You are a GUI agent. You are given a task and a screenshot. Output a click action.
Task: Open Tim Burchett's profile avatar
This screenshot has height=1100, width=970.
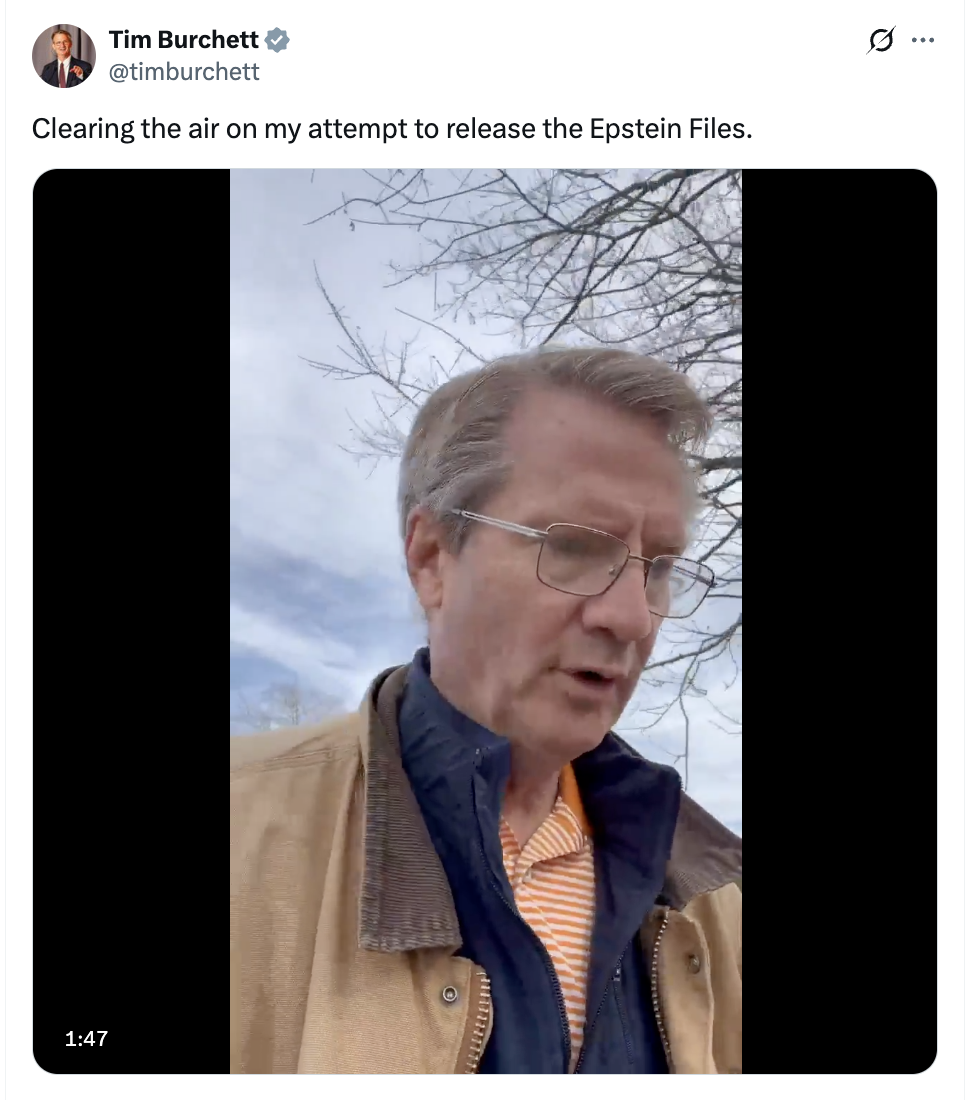(x=64, y=56)
